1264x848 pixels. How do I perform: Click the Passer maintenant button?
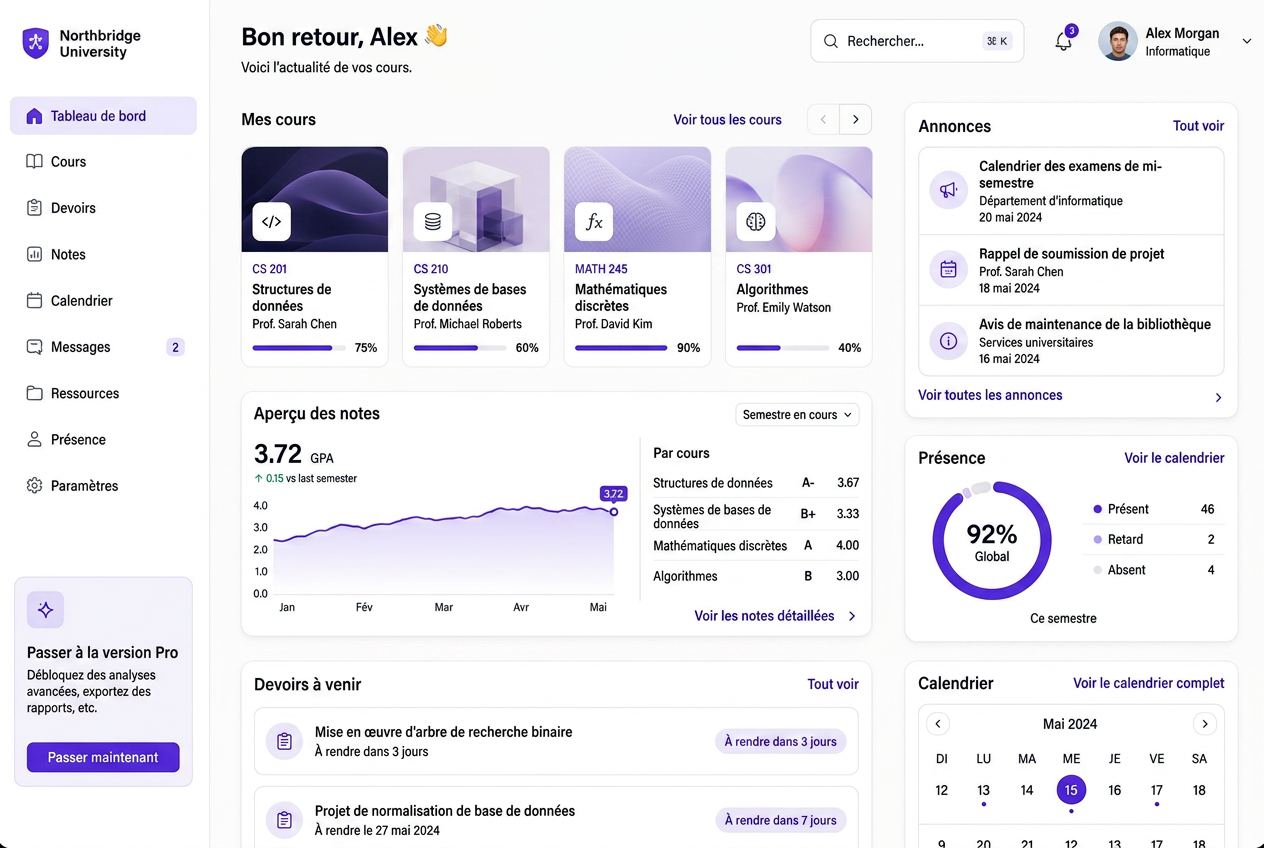tap(103, 757)
